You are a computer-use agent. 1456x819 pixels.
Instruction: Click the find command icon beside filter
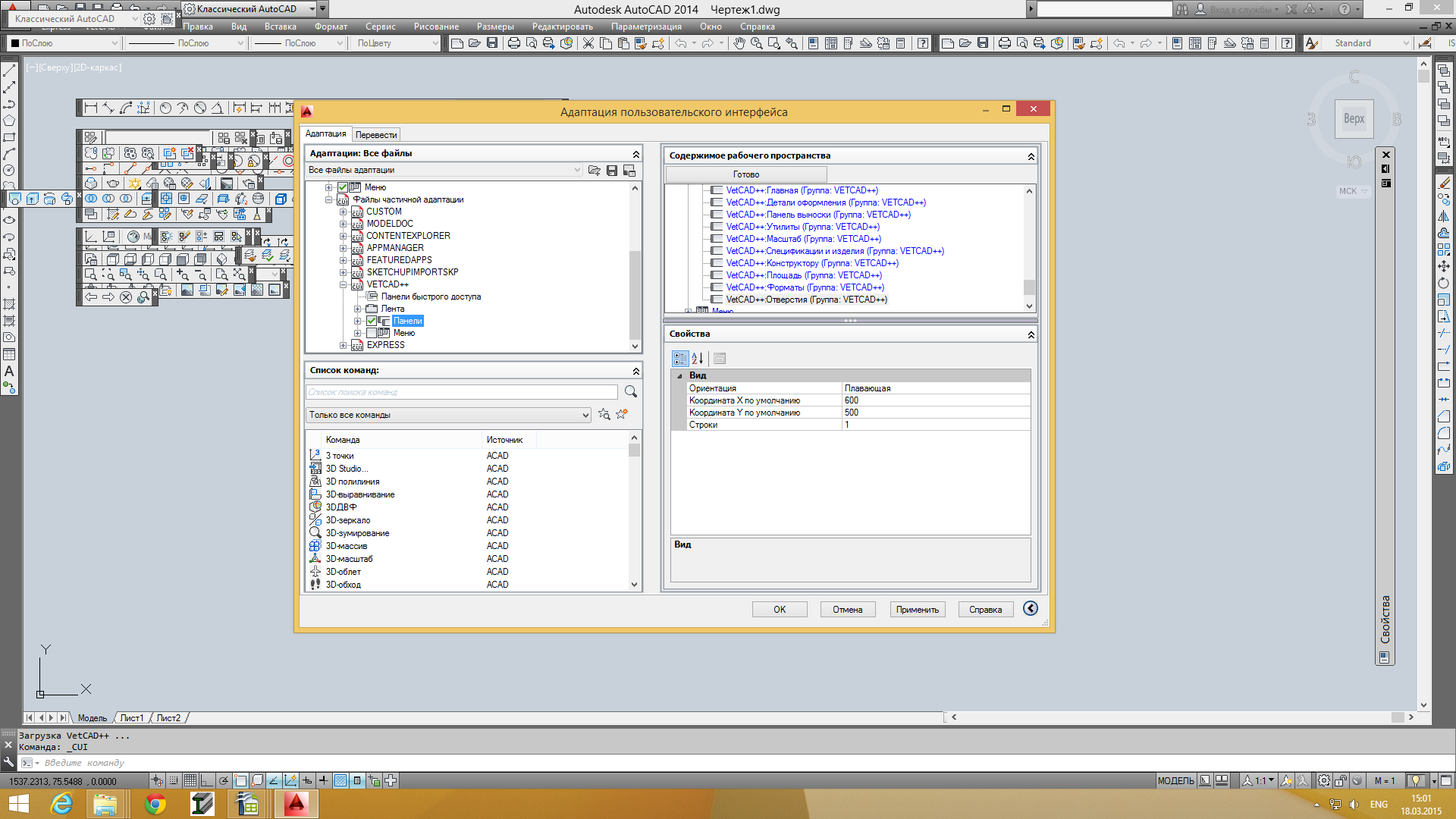pos(604,414)
